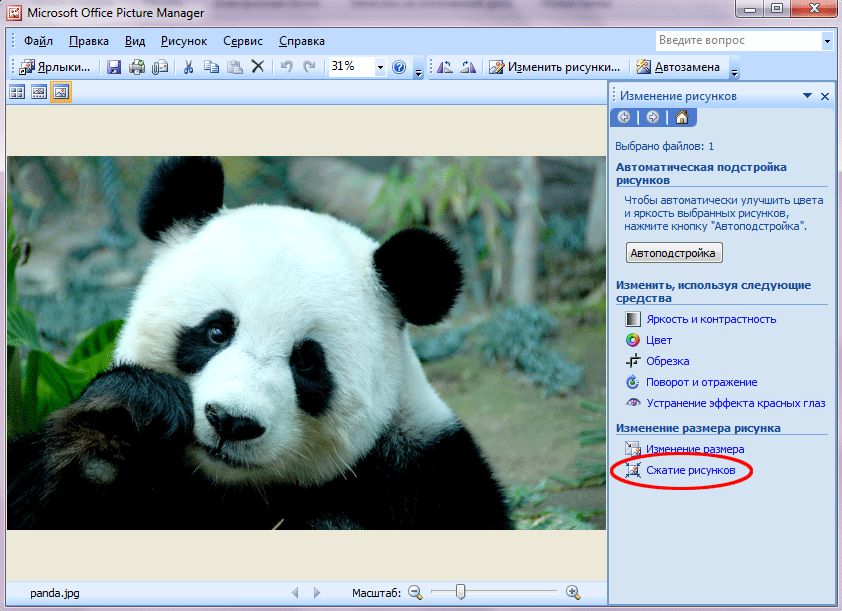
Task: Open help with the blue question mark icon
Action: (x=399, y=67)
